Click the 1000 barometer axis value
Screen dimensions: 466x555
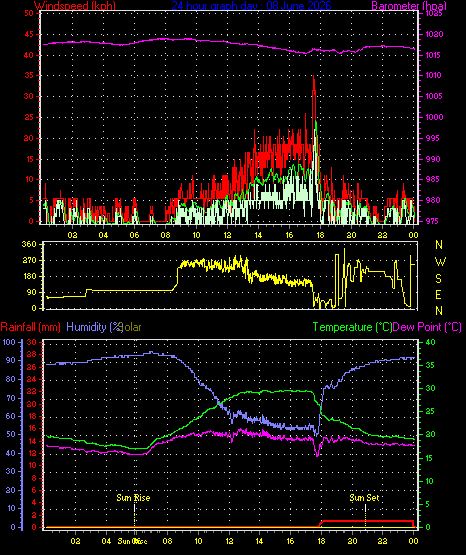click(x=434, y=117)
